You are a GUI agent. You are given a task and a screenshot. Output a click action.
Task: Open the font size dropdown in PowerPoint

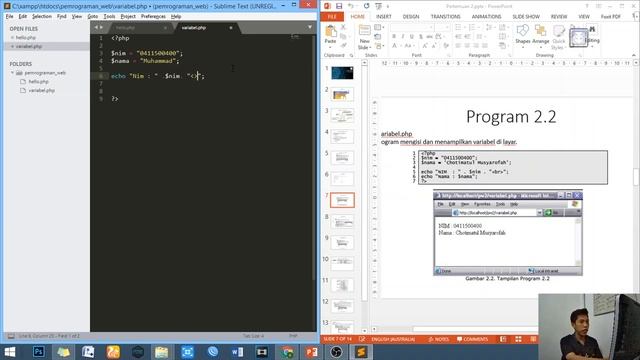447,27
